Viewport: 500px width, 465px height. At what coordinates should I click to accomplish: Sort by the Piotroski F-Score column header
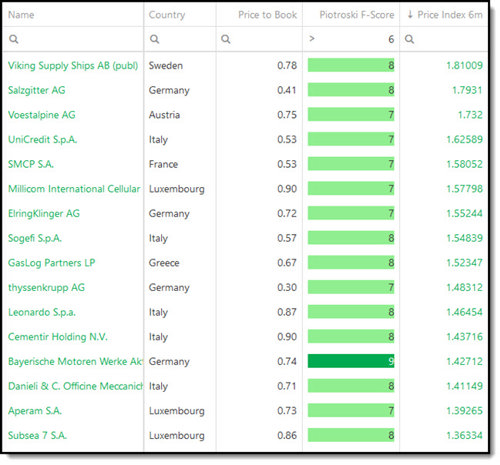coord(357,15)
